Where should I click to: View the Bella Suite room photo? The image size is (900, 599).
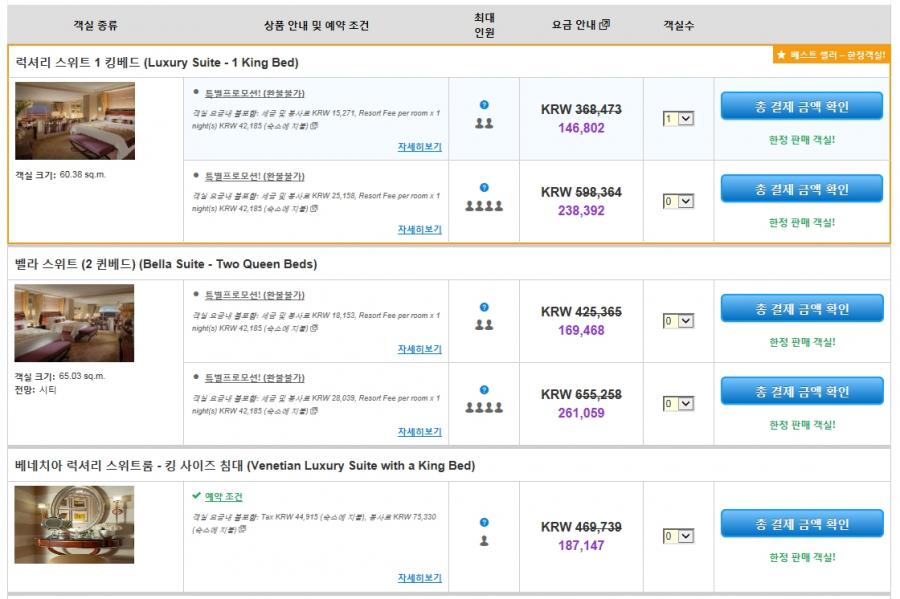(x=74, y=323)
